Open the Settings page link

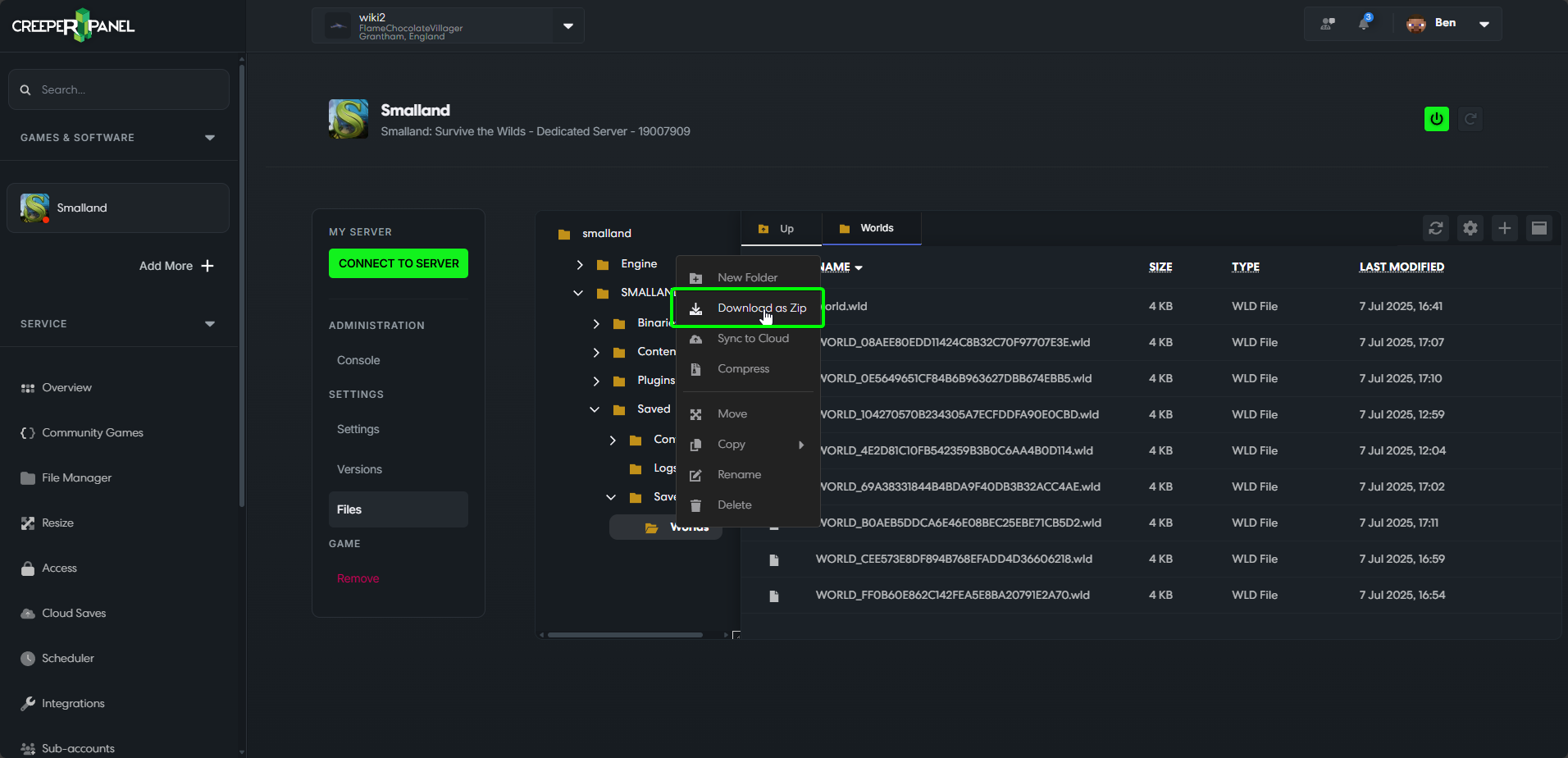(358, 429)
